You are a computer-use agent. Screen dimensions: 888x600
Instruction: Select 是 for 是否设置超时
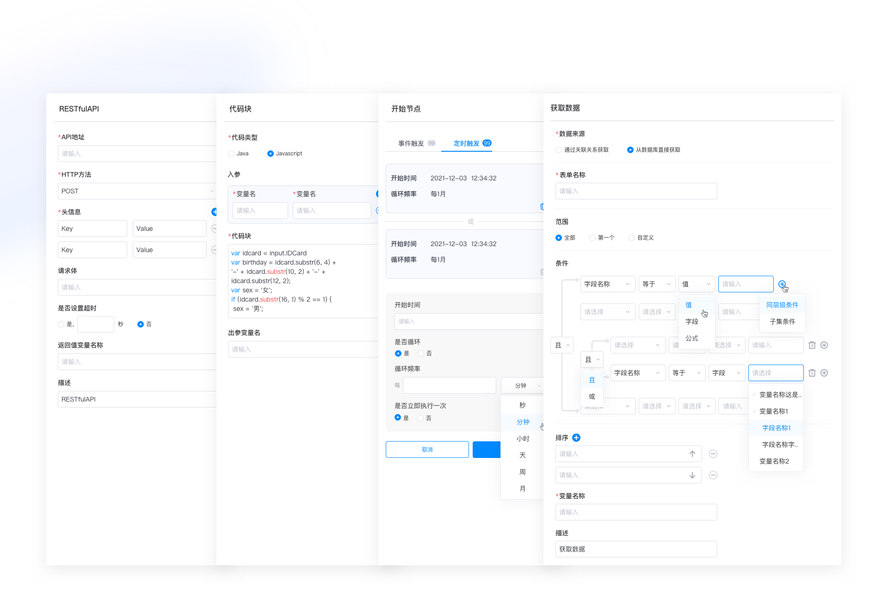tap(61, 324)
